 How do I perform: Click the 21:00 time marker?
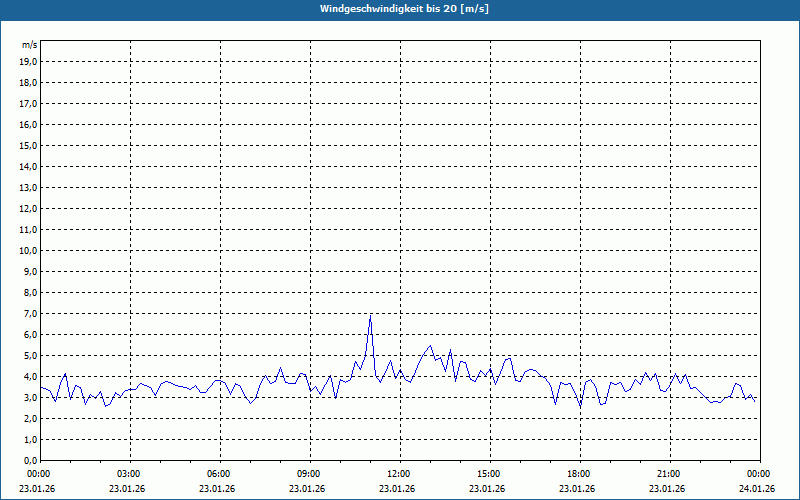(x=669, y=473)
